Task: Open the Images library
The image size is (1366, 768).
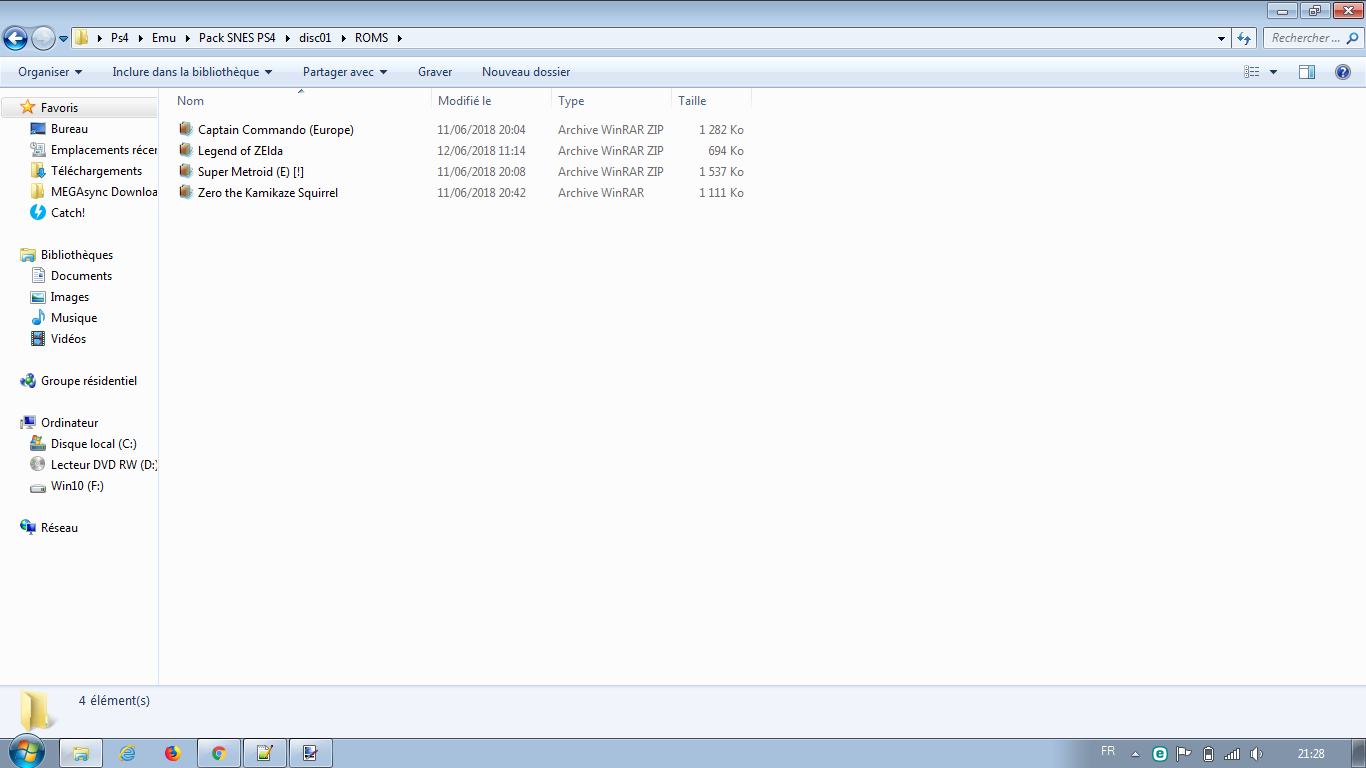Action: tap(70, 297)
